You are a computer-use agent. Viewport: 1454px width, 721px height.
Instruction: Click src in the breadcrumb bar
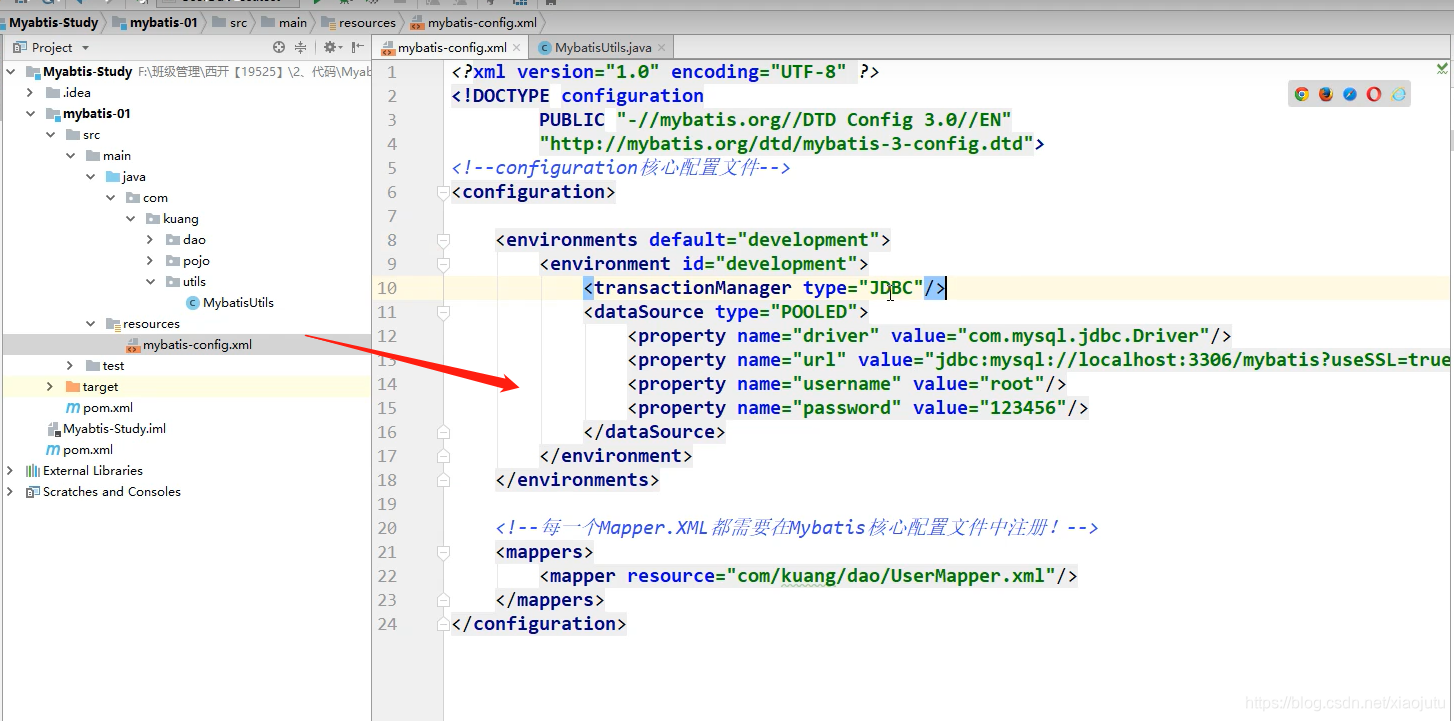tap(229, 22)
